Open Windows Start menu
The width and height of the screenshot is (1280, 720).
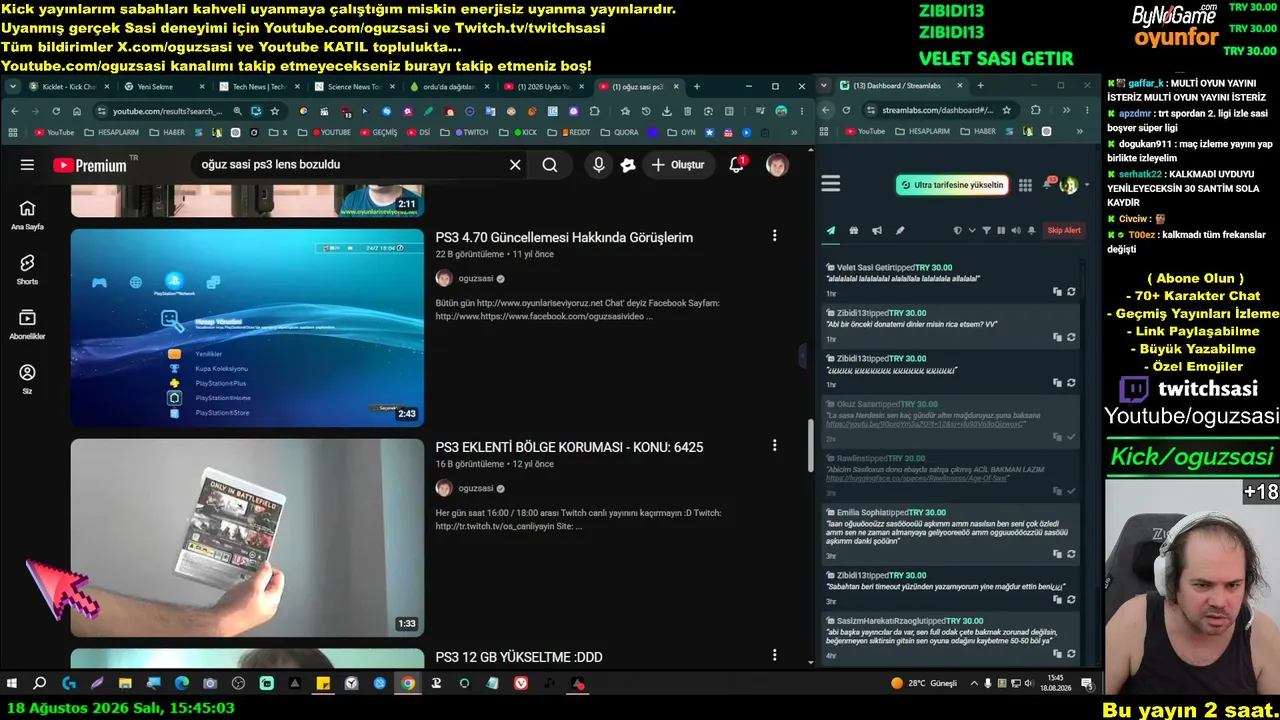pyautogui.click(x=12, y=684)
